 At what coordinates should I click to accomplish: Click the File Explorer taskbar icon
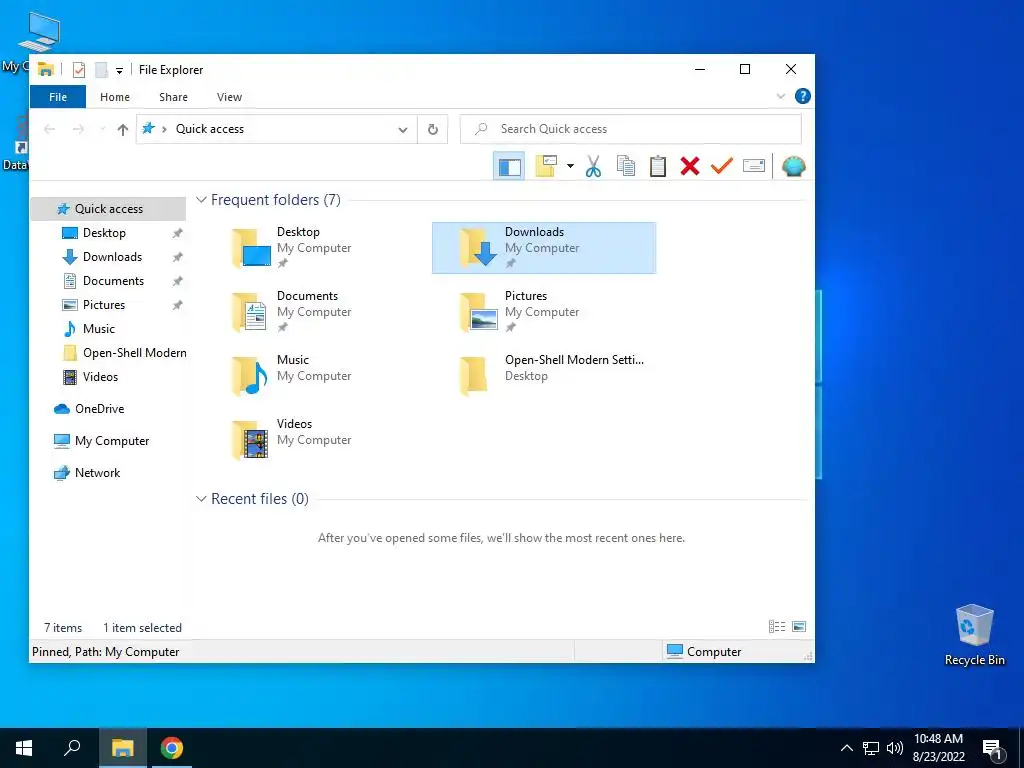(122, 748)
